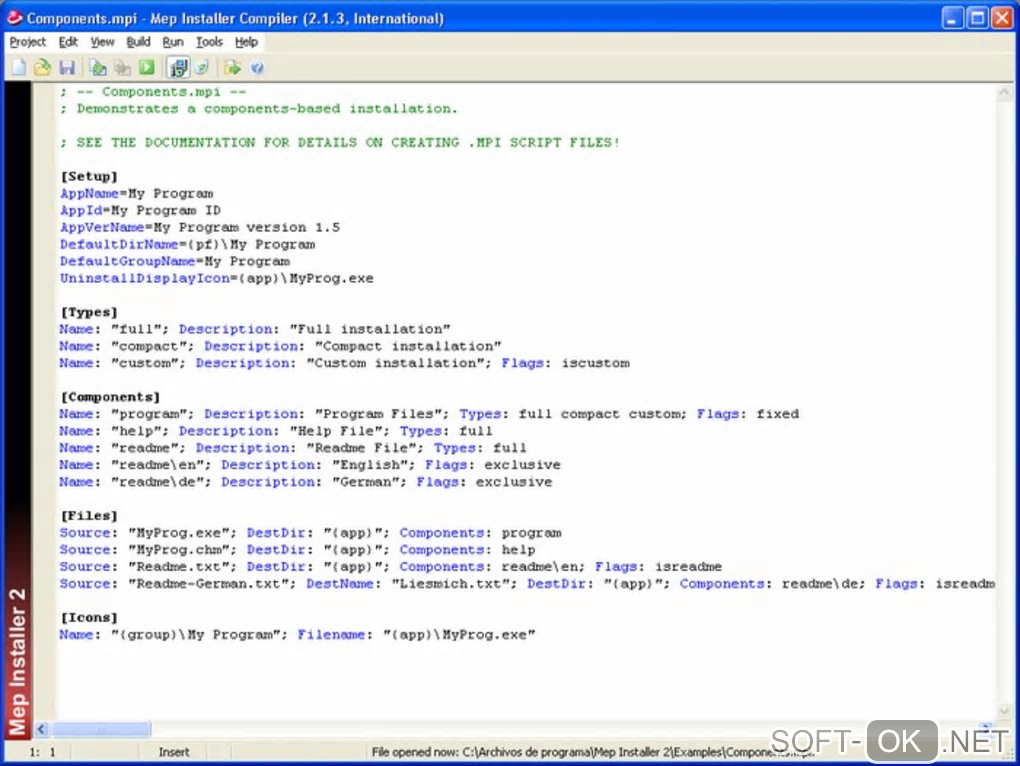This screenshot has height=766, width=1020.
Task: Click the vertical scrollbar down arrow
Action: (1004, 711)
